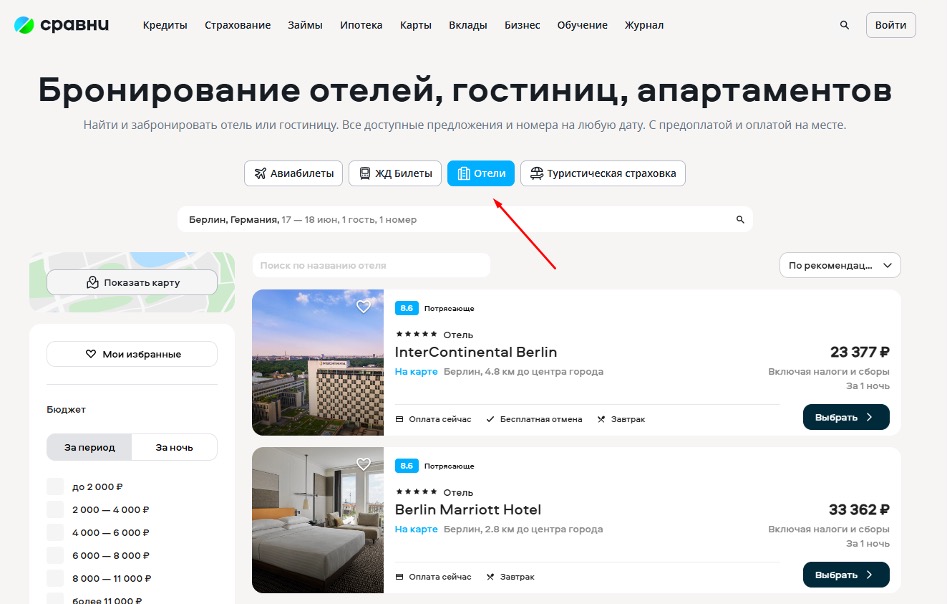Image resolution: width=948 pixels, height=604 pixels.
Task: Click the Бюджет filter heading
Action: click(66, 409)
